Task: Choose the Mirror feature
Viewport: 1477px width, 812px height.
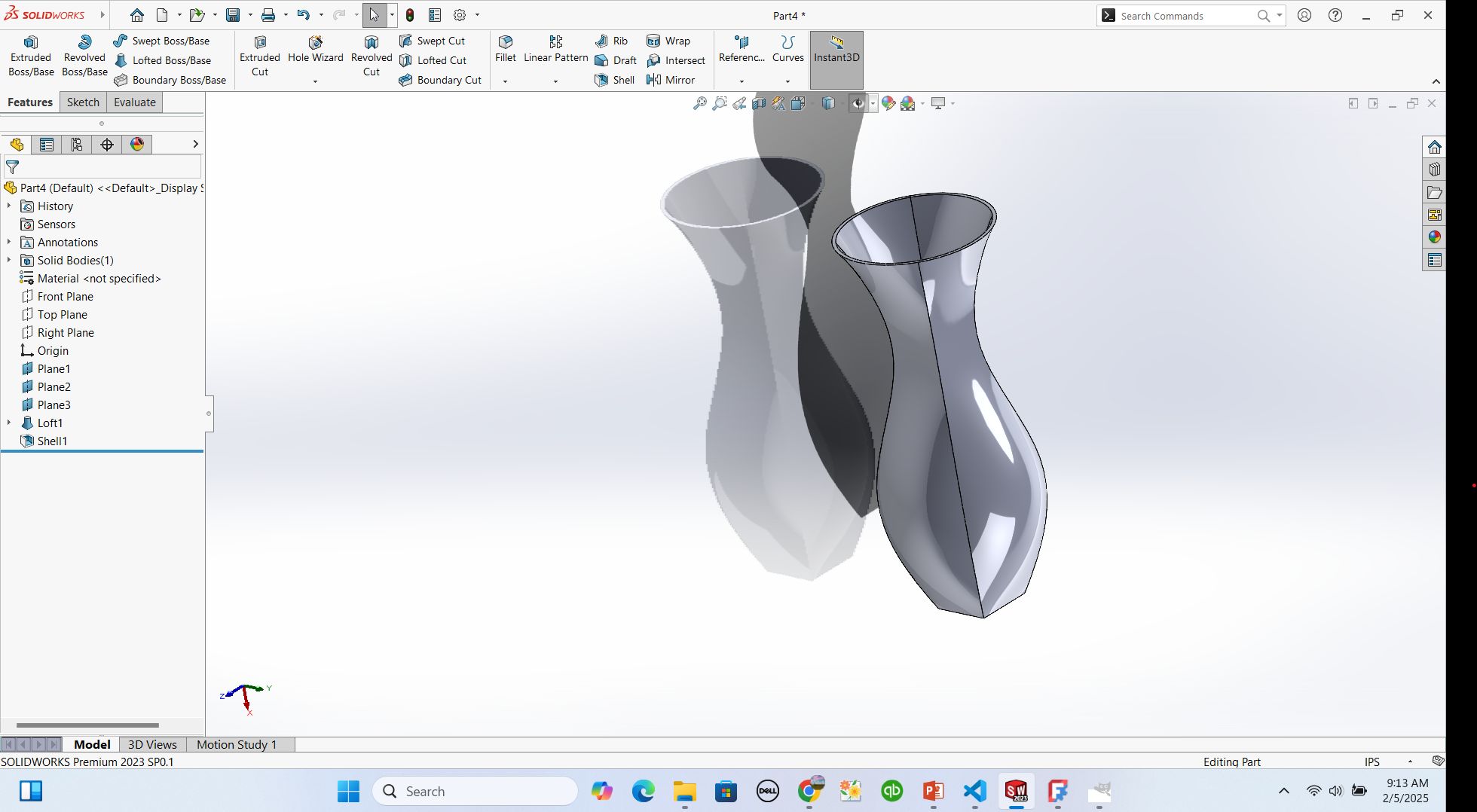Action: 671,80
